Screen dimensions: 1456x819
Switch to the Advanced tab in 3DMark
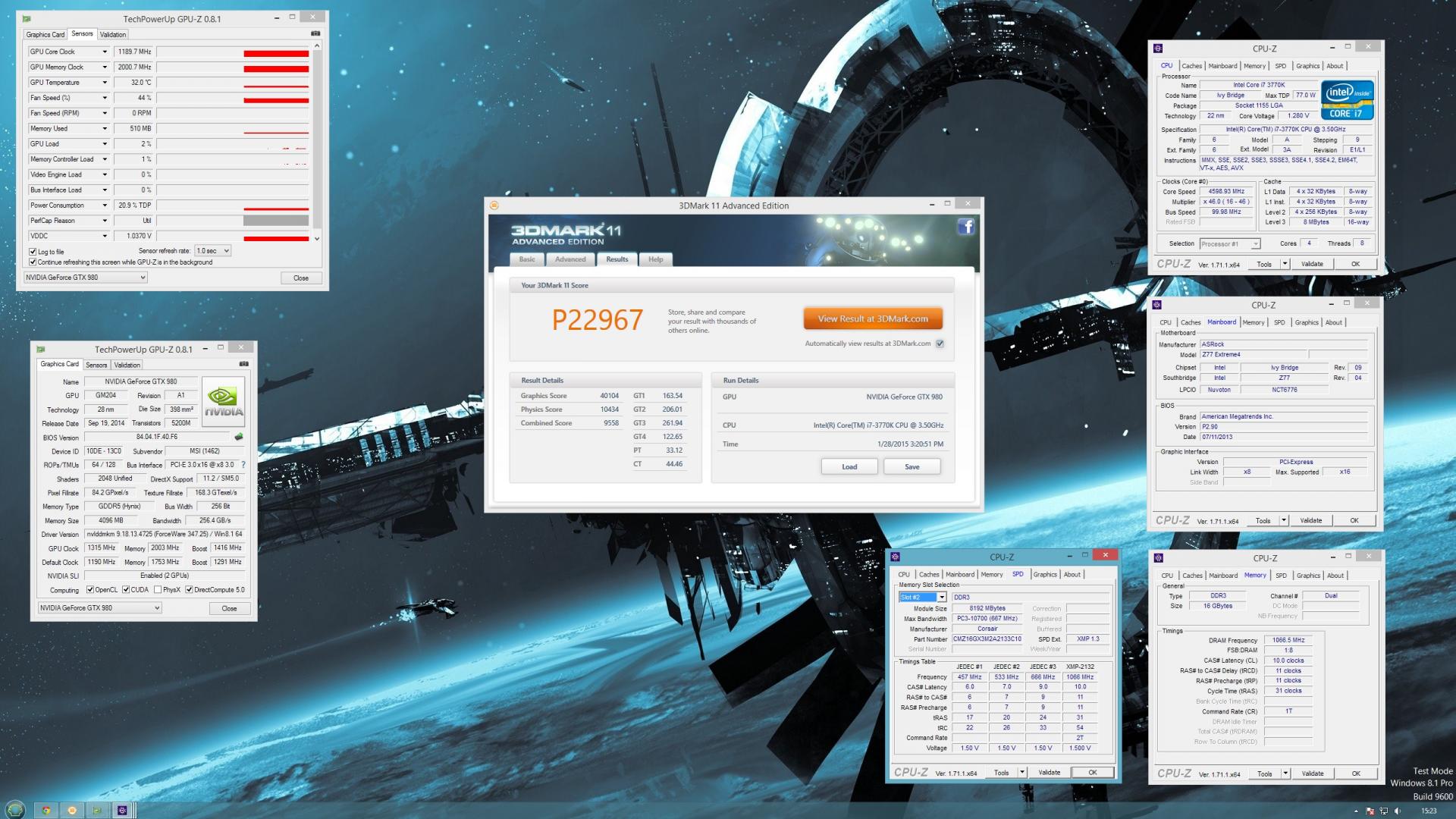click(570, 259)
